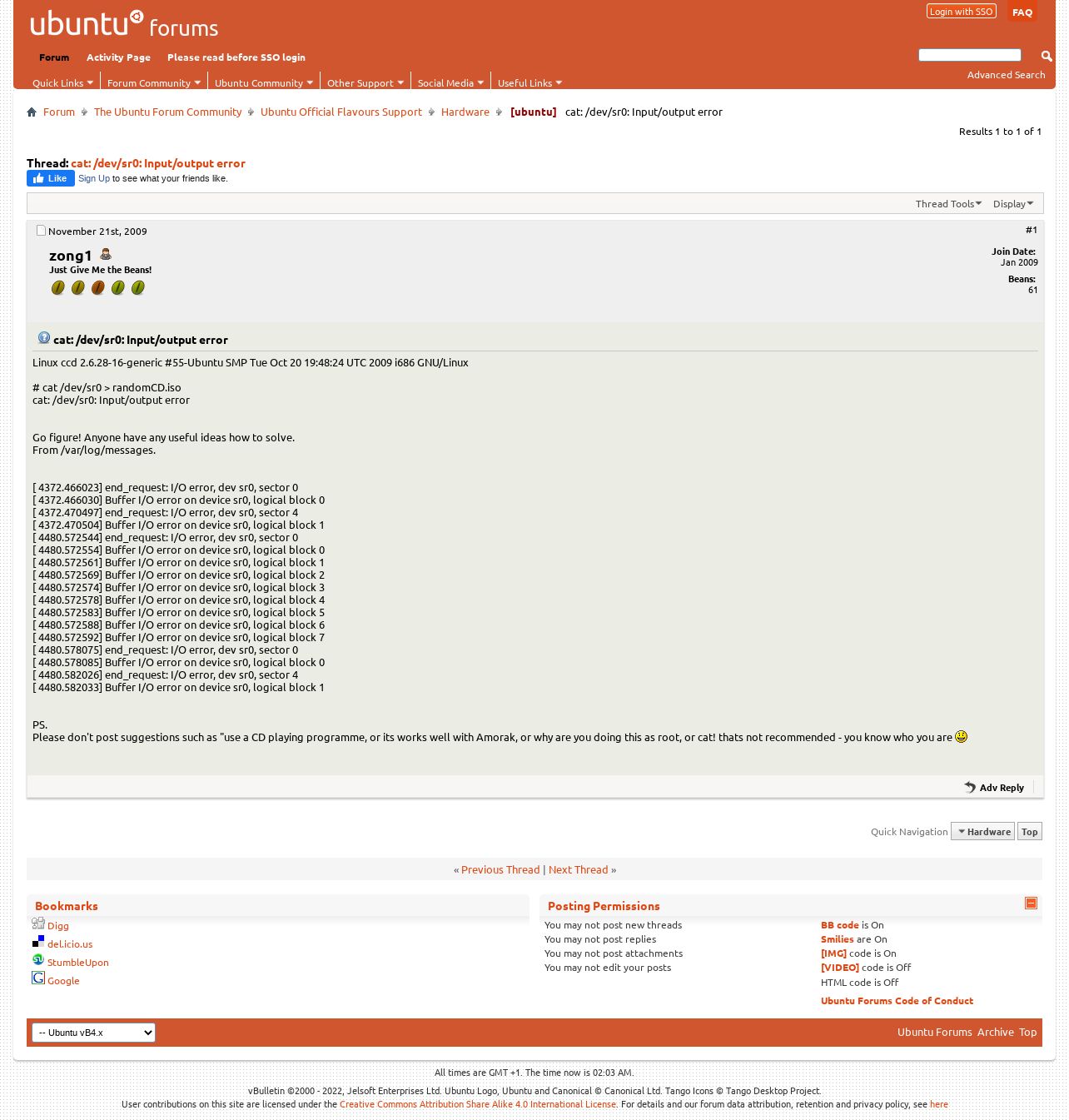This screenshot has width=1069, height=1120.
Task: Collapse the Posting Permissions box
Action: pyautogui.click(x=1031, y=903)
